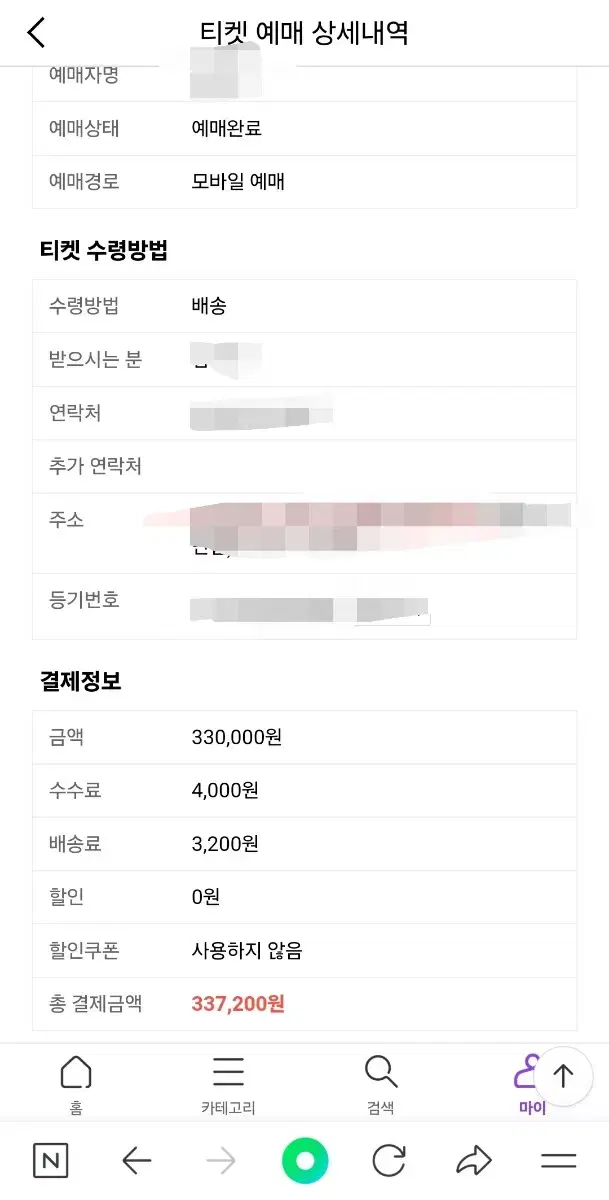
Task: Open the 카테고리 category menu
Action: click(228, 1083)
